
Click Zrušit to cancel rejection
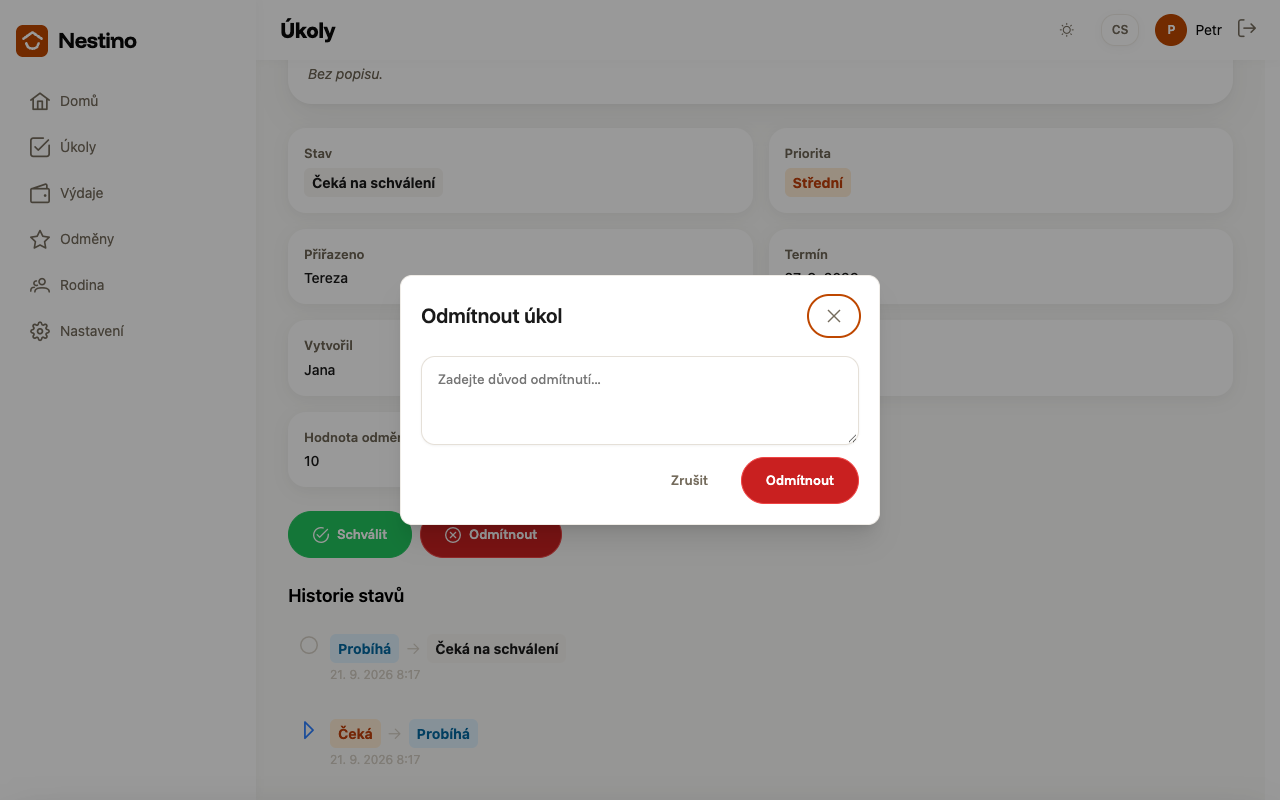click(689, 481)
